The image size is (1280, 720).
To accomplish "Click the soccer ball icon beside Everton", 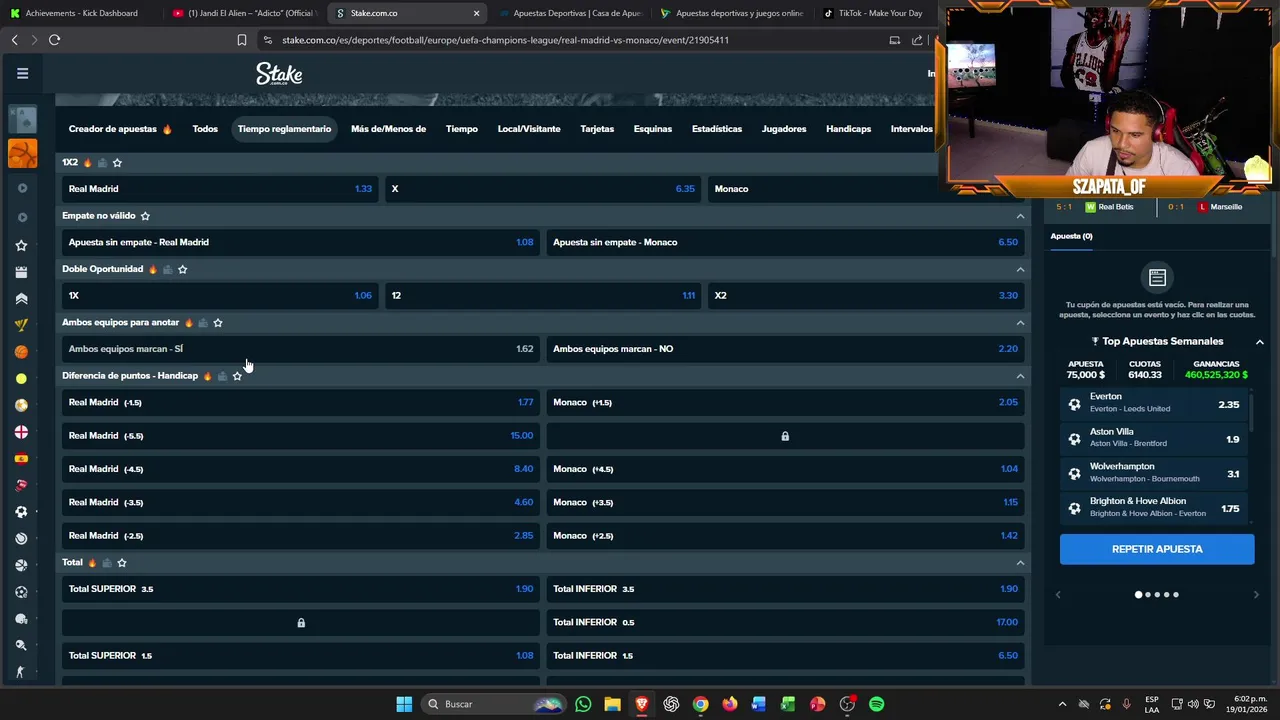I will [1074, 404].
